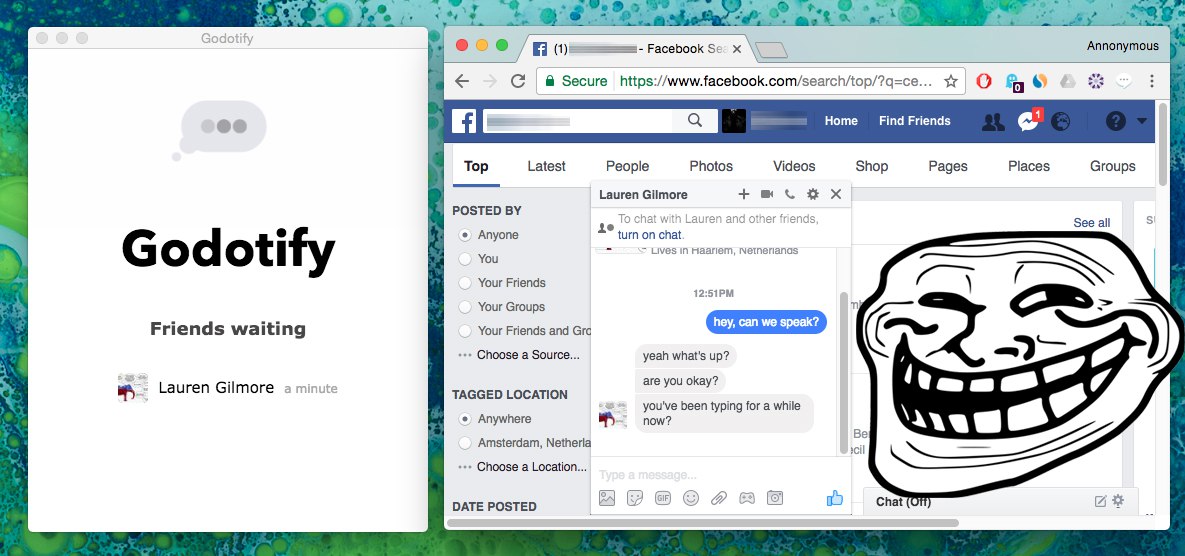Start a voice call with Lauren
Viewport: 1185px width, 556px height.
790,194
